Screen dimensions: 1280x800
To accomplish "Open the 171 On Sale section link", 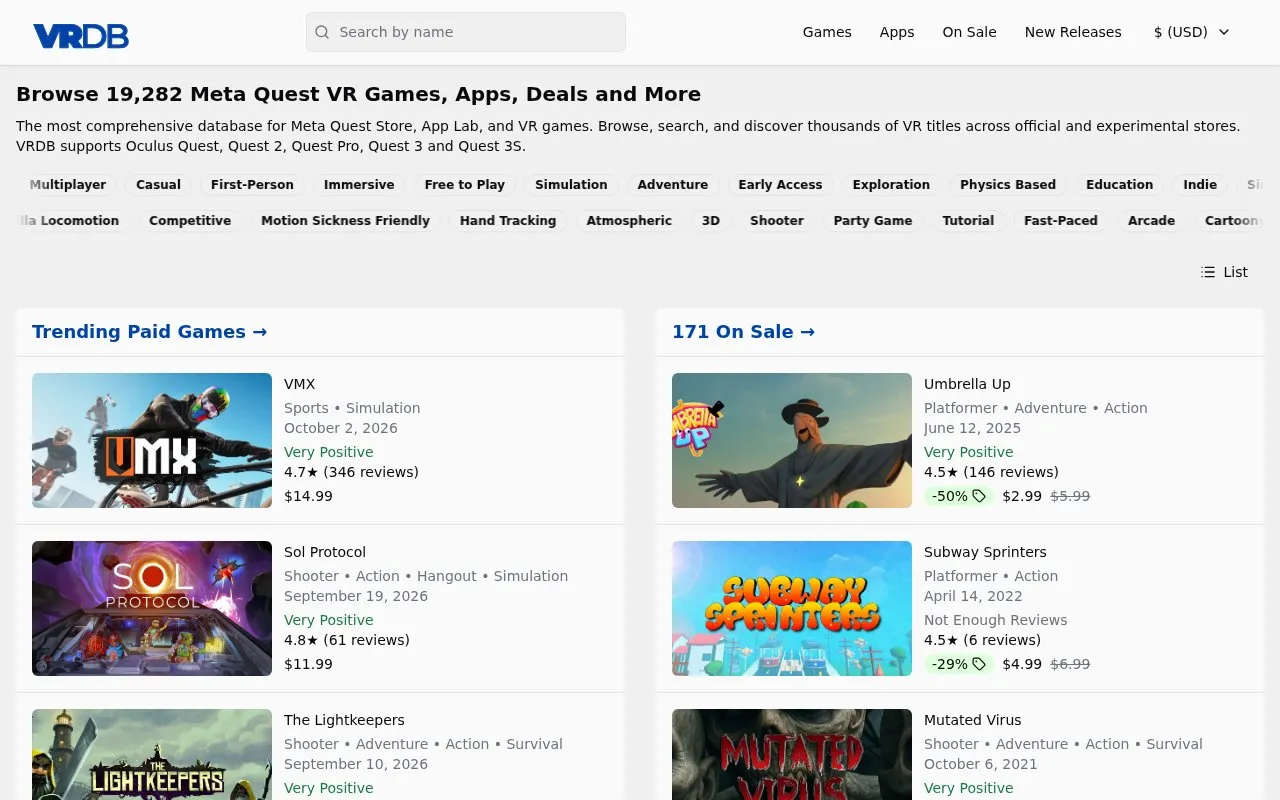I will click(x=743, y=332).
